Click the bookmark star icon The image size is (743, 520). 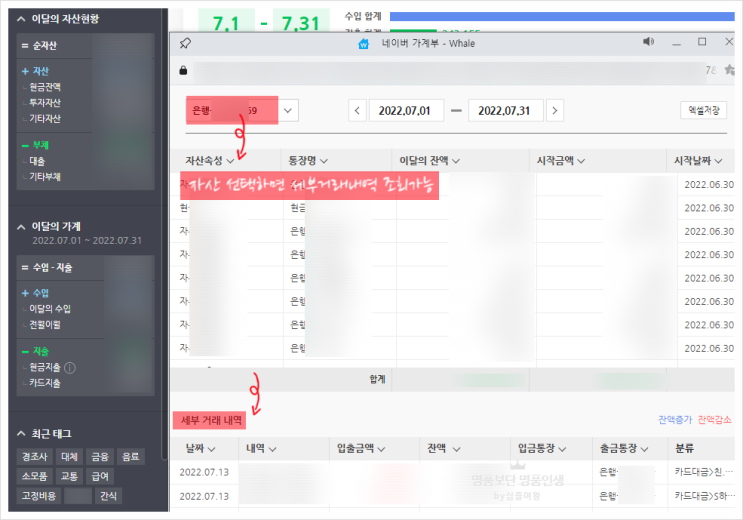click(x=730, y=70)
